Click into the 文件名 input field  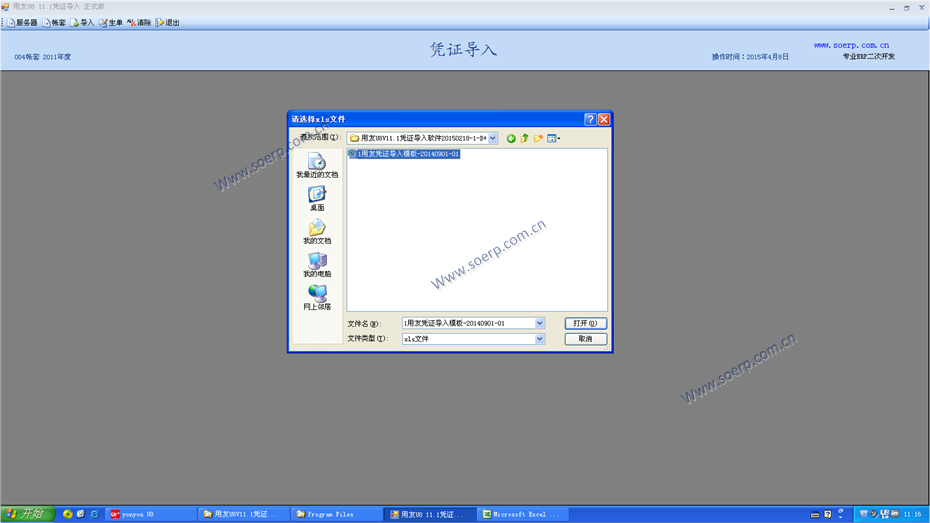pyautogui.click(x=468, y=323)
